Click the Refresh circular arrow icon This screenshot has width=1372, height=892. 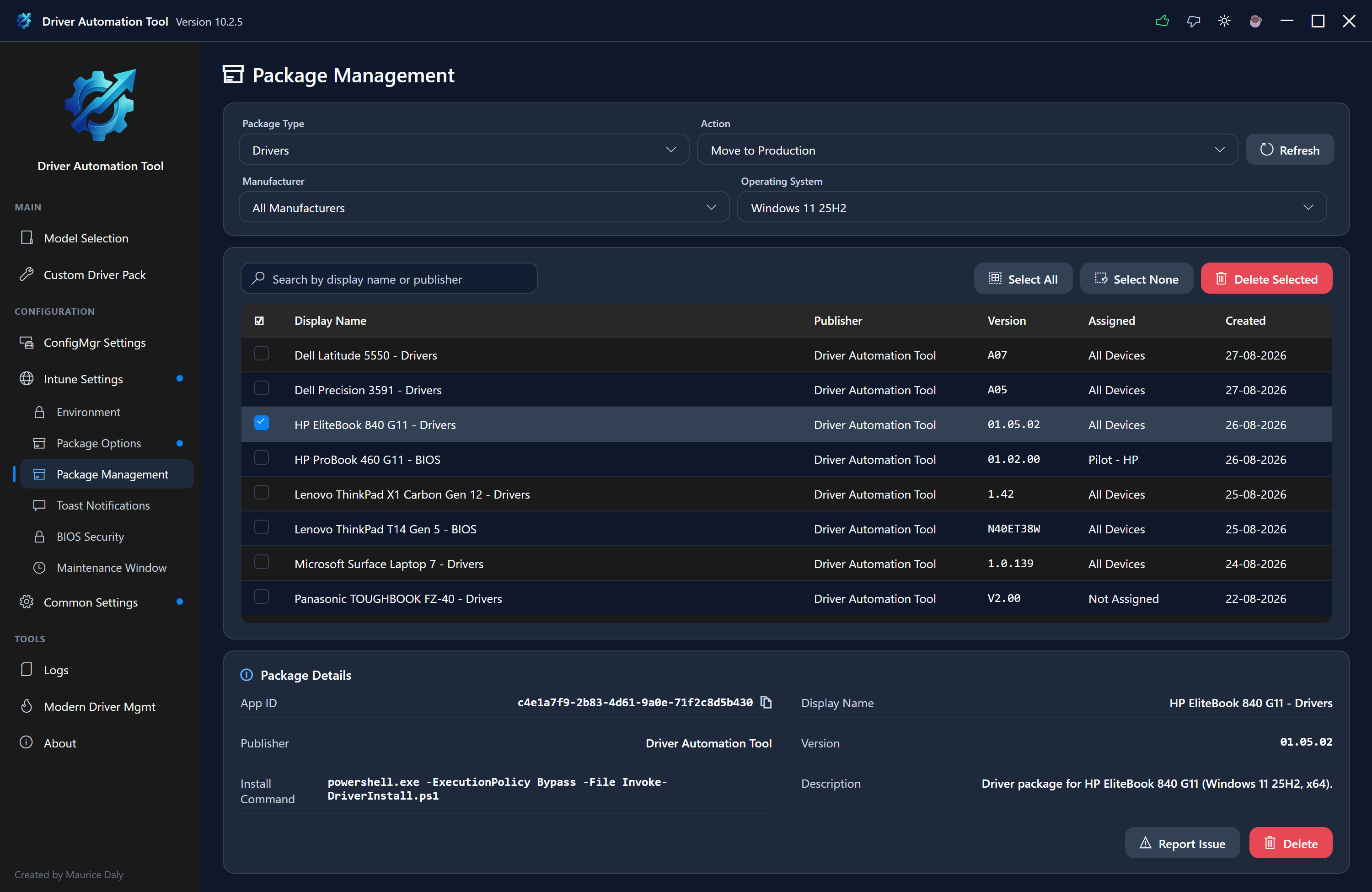pos(1266,150)
